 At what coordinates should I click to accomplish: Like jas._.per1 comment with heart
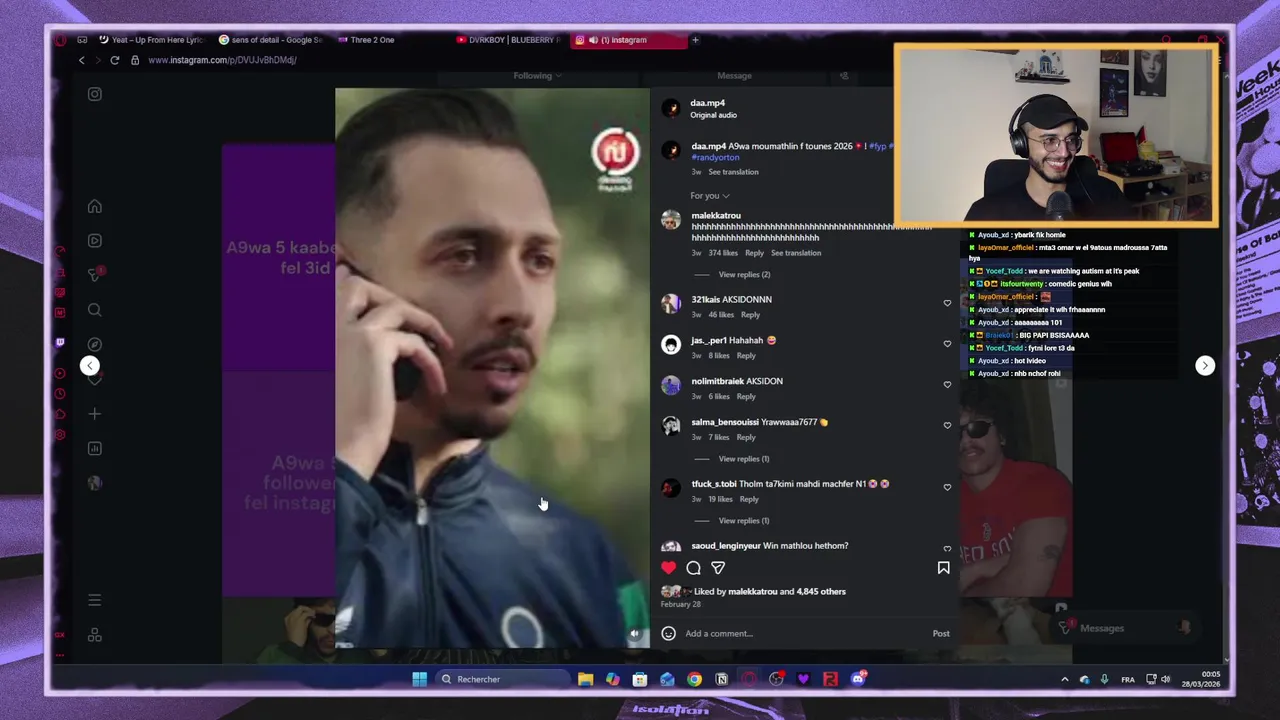coord(947,344)
